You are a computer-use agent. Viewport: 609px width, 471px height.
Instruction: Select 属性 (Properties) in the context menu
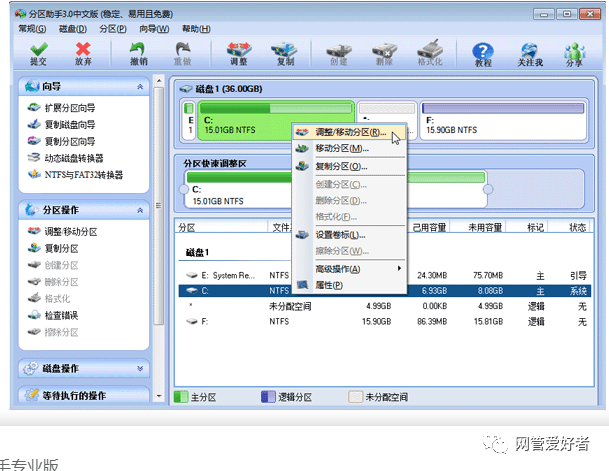pyautogui.click(x=330, y=285)
